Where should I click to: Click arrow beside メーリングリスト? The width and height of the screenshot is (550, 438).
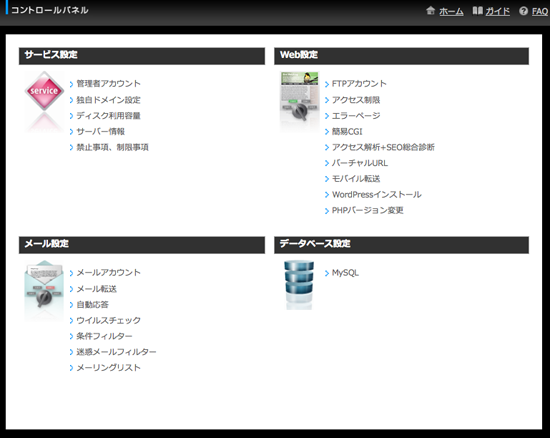[71, 368]
